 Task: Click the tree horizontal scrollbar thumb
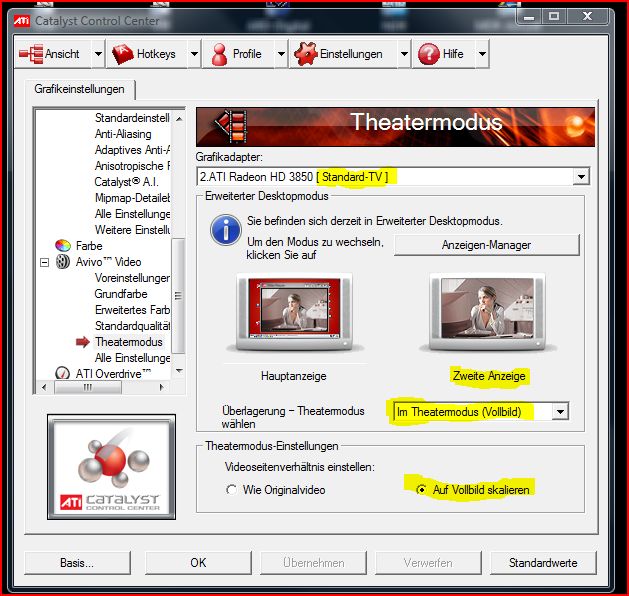point(87,387)
